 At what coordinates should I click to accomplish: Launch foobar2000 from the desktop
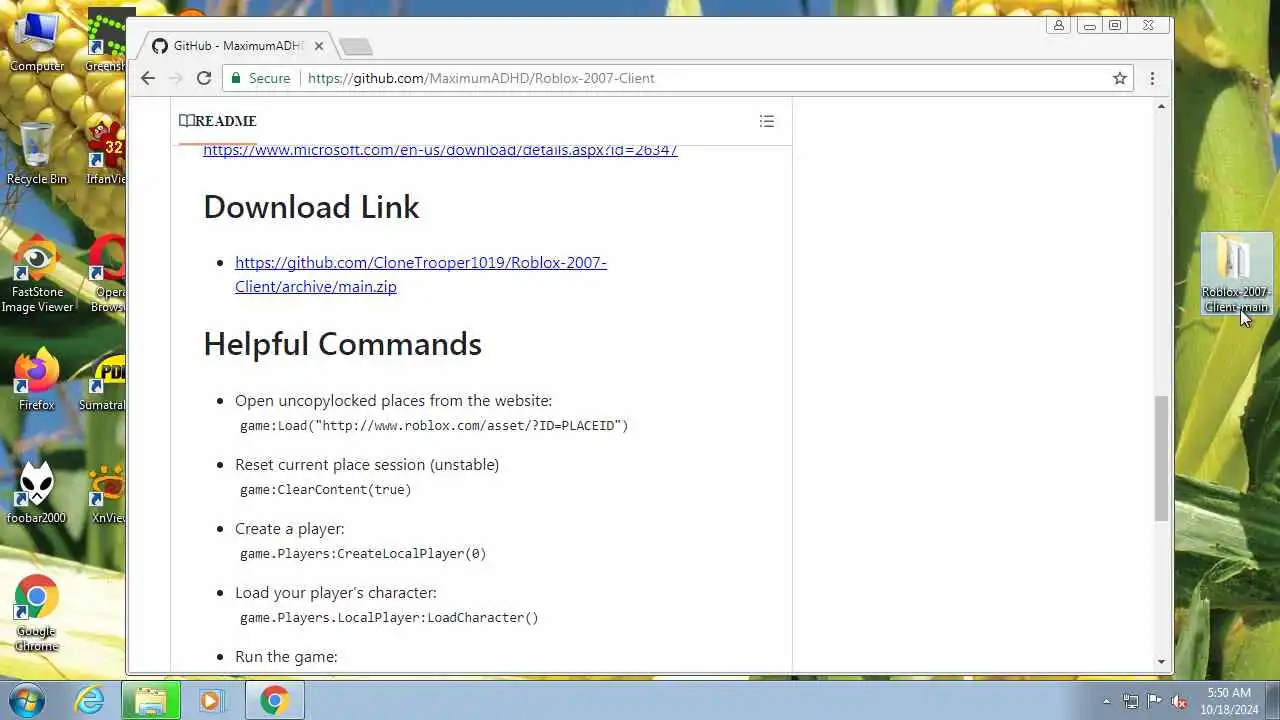pos(37,493)
